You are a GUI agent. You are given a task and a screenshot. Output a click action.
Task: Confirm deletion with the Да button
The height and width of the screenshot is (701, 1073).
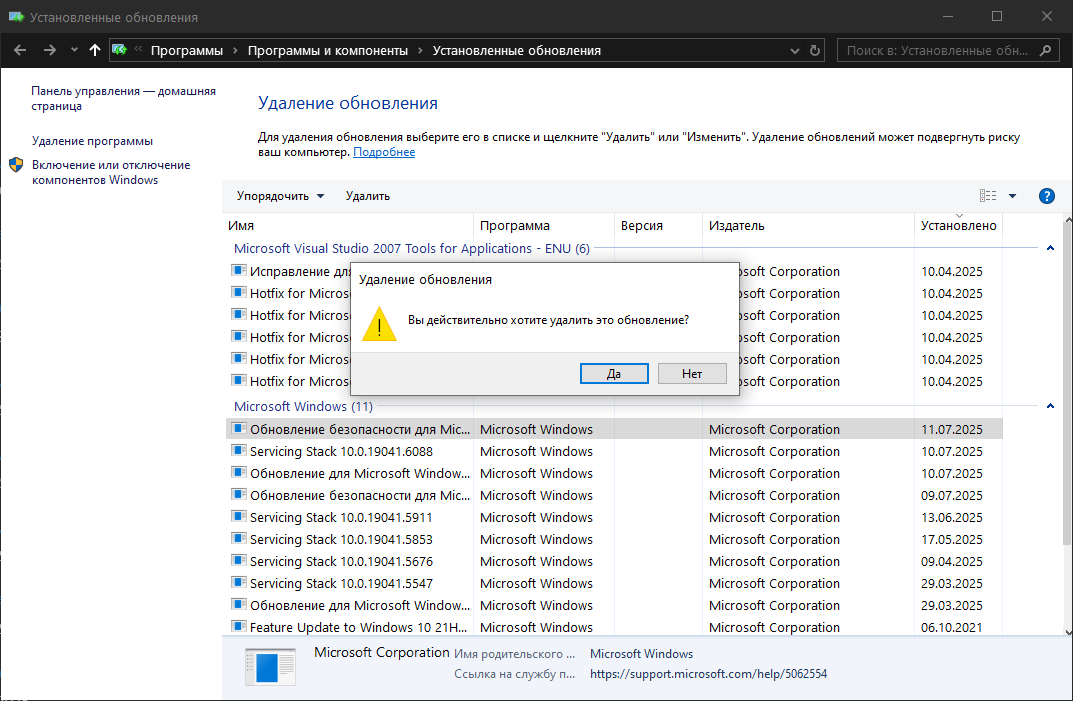[x=614, y=373]
